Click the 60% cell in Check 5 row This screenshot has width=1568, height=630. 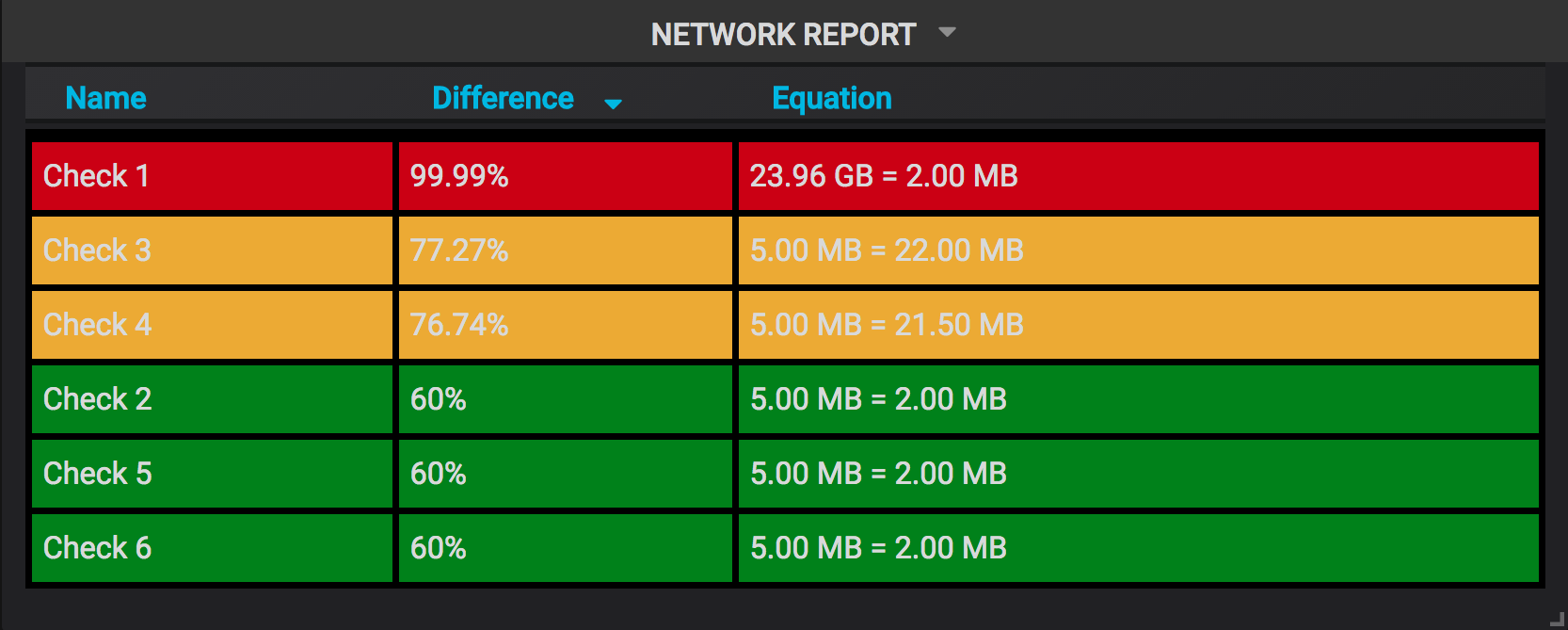coord(565,474)
